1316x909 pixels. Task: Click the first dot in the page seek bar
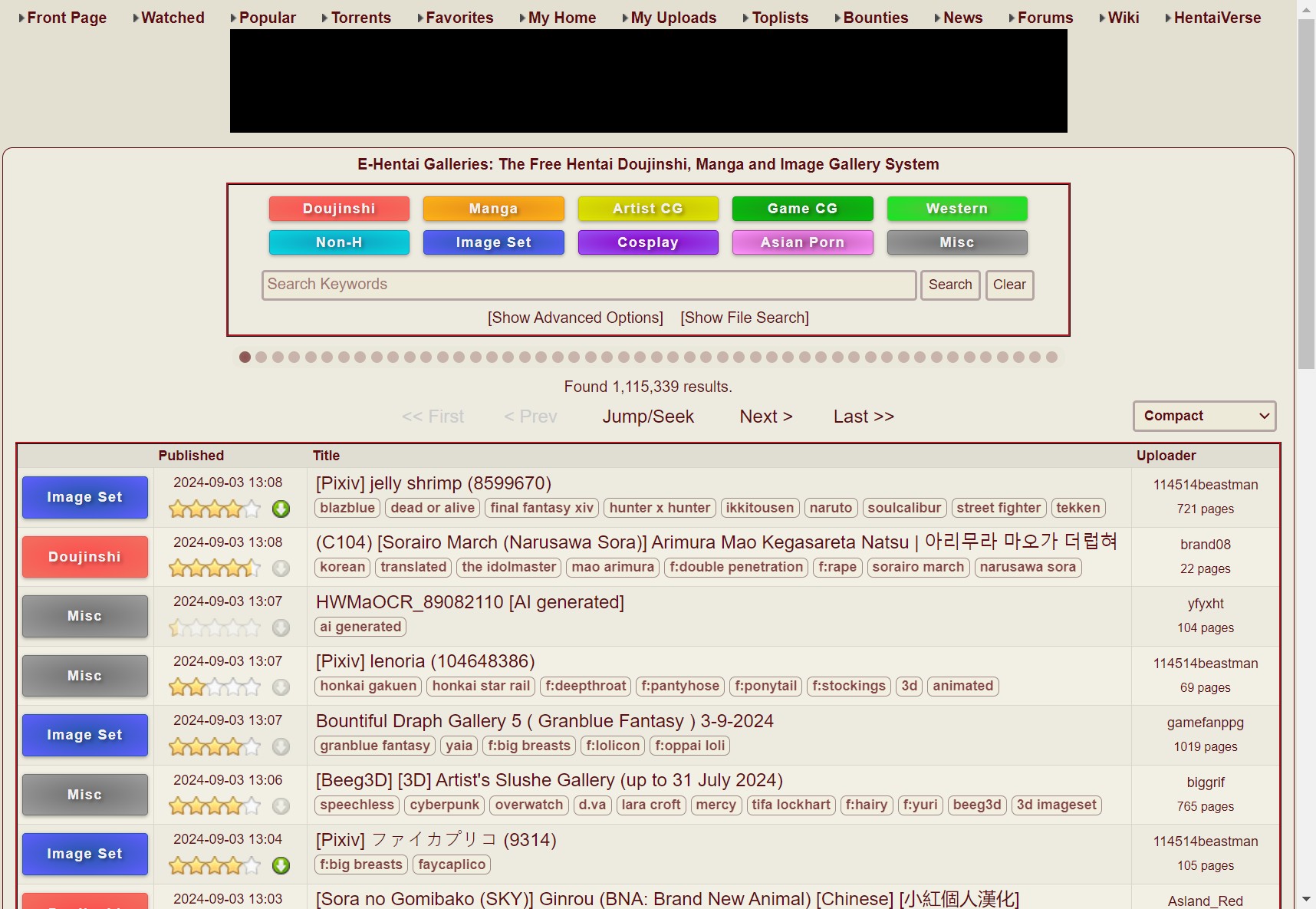pos(245,357)
